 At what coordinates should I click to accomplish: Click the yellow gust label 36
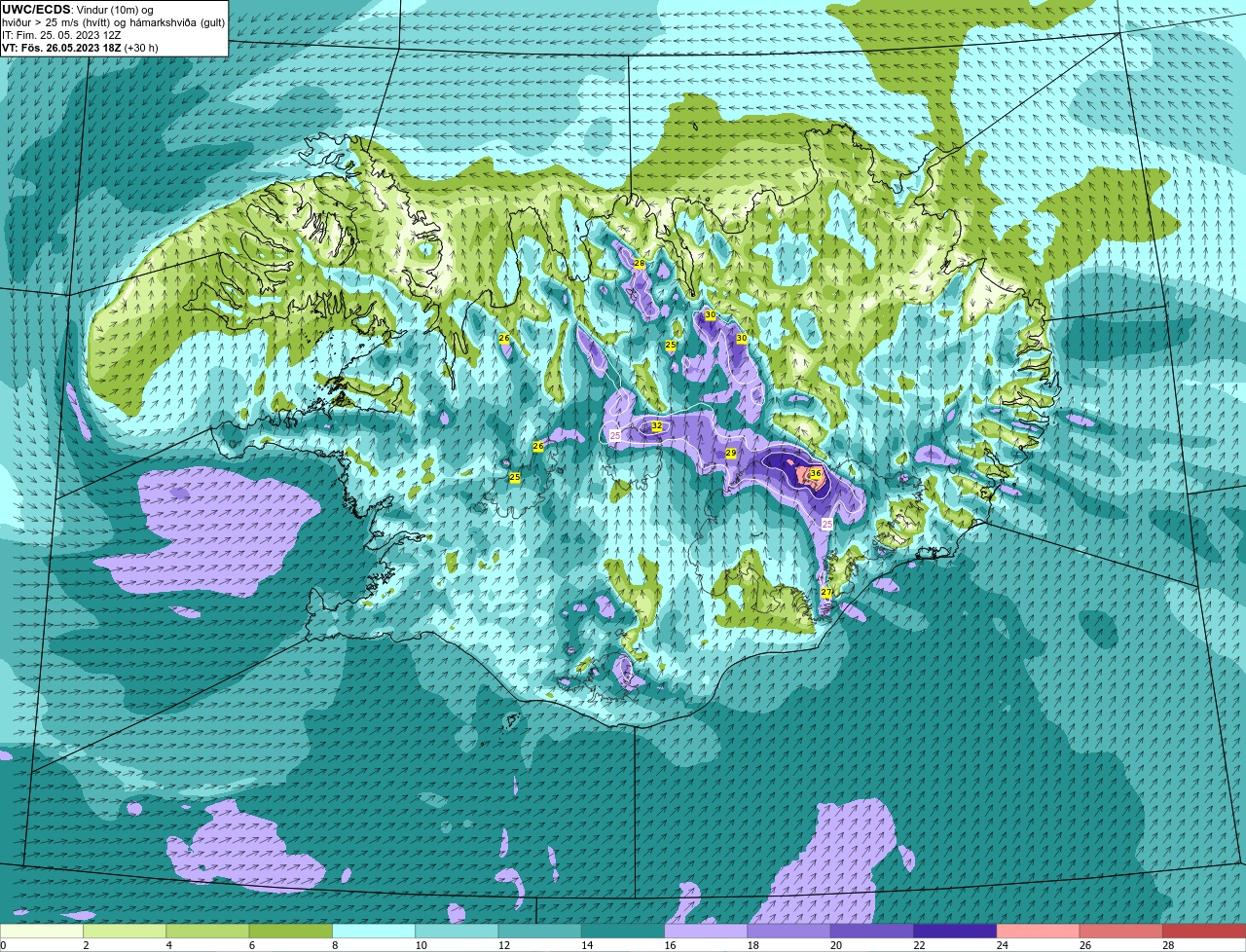[x=816, y=473]
